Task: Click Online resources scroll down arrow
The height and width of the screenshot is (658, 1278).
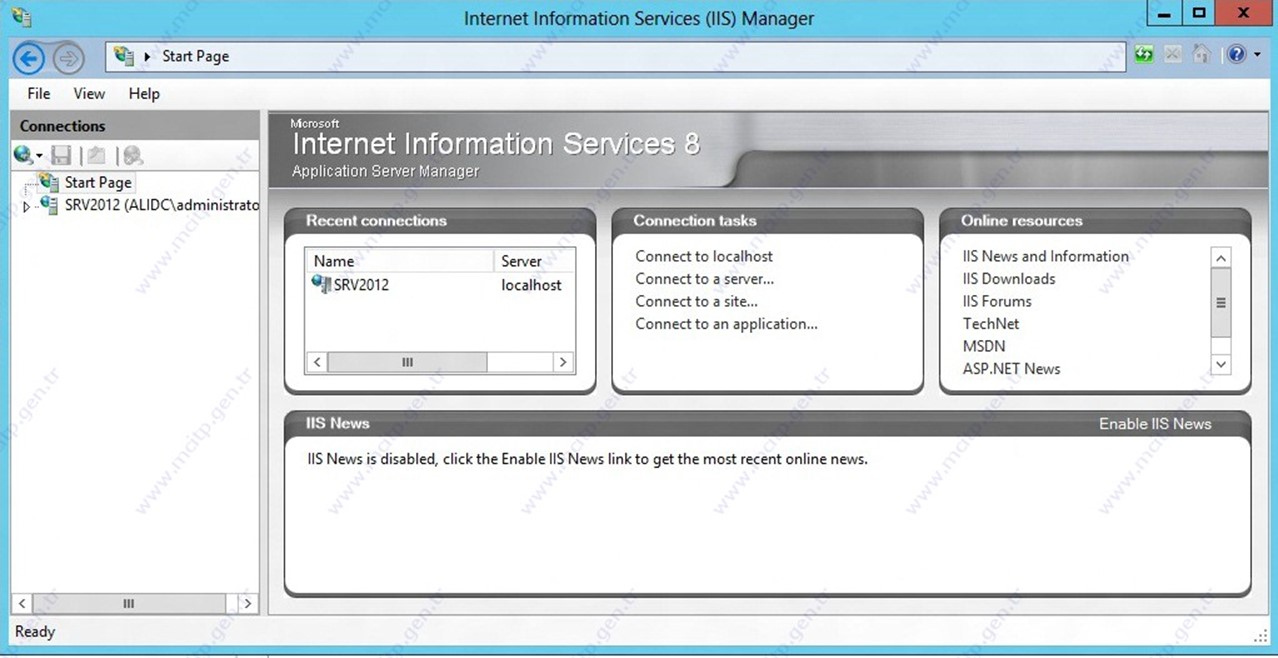Action: [x=1220, y=365]
